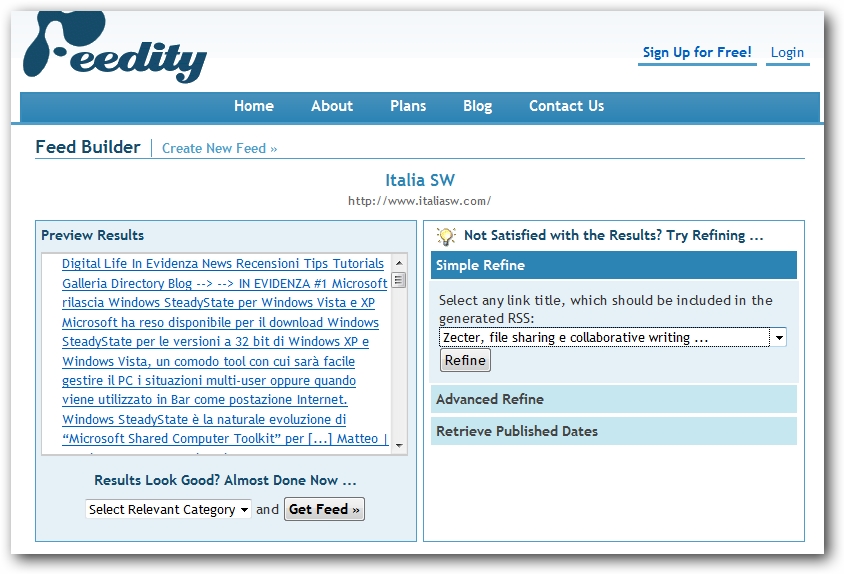Viewport: 844px width, 574px height.
Task: Click the Get Feed button
Action: (324, 509)
